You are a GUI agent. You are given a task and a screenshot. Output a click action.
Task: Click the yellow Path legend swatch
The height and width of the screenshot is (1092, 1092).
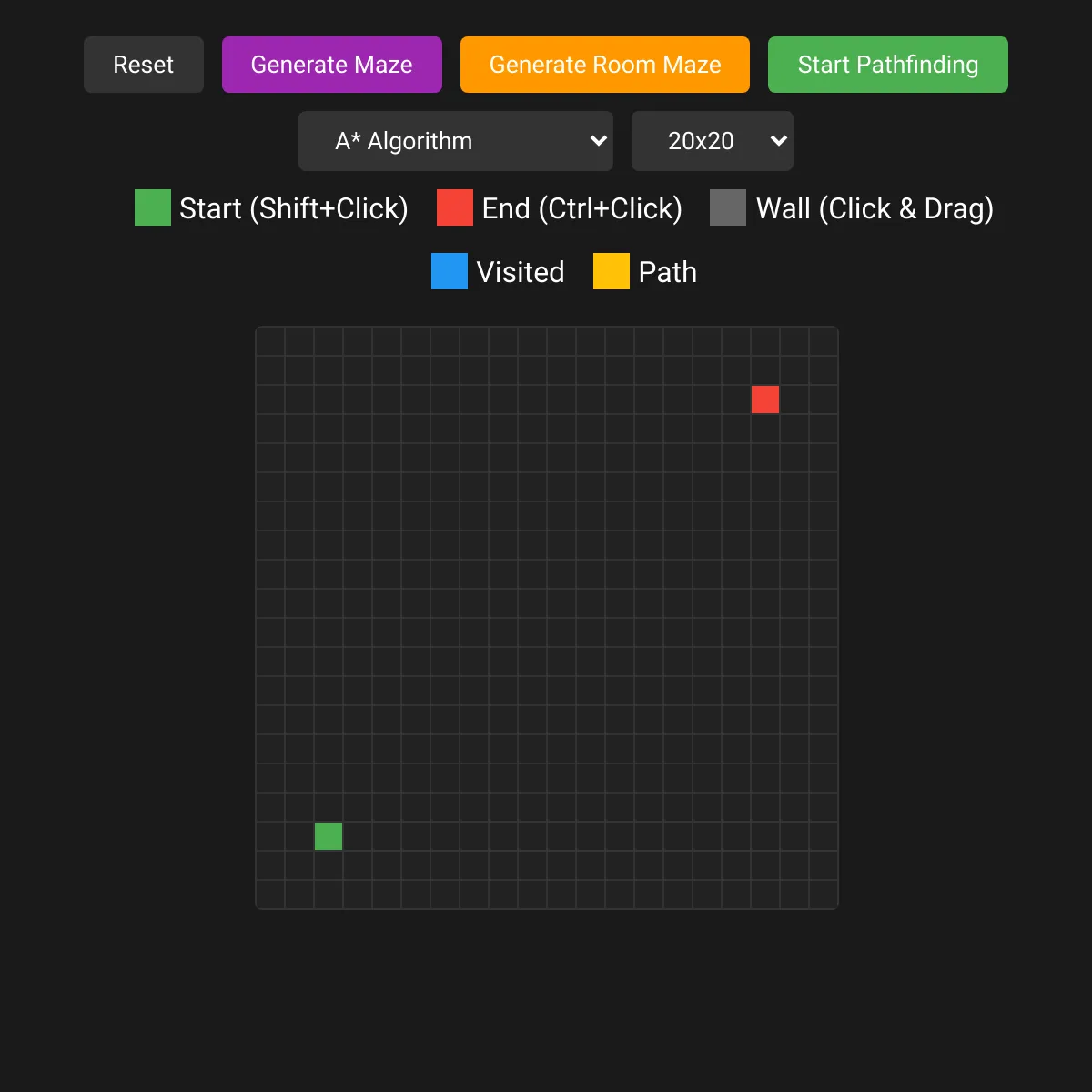(x=612, y=271)
